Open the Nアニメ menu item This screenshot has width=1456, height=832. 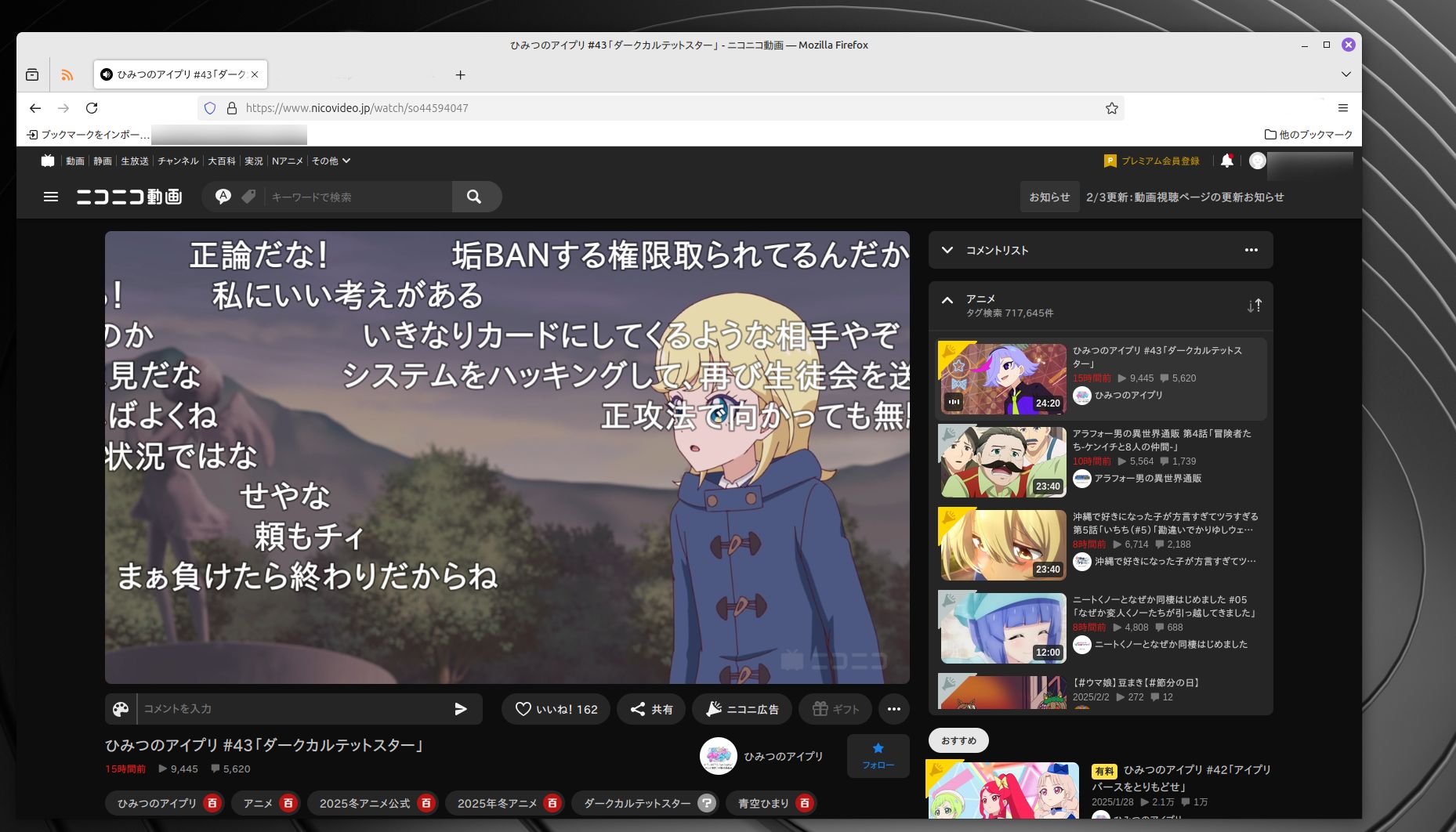point(288,161)
